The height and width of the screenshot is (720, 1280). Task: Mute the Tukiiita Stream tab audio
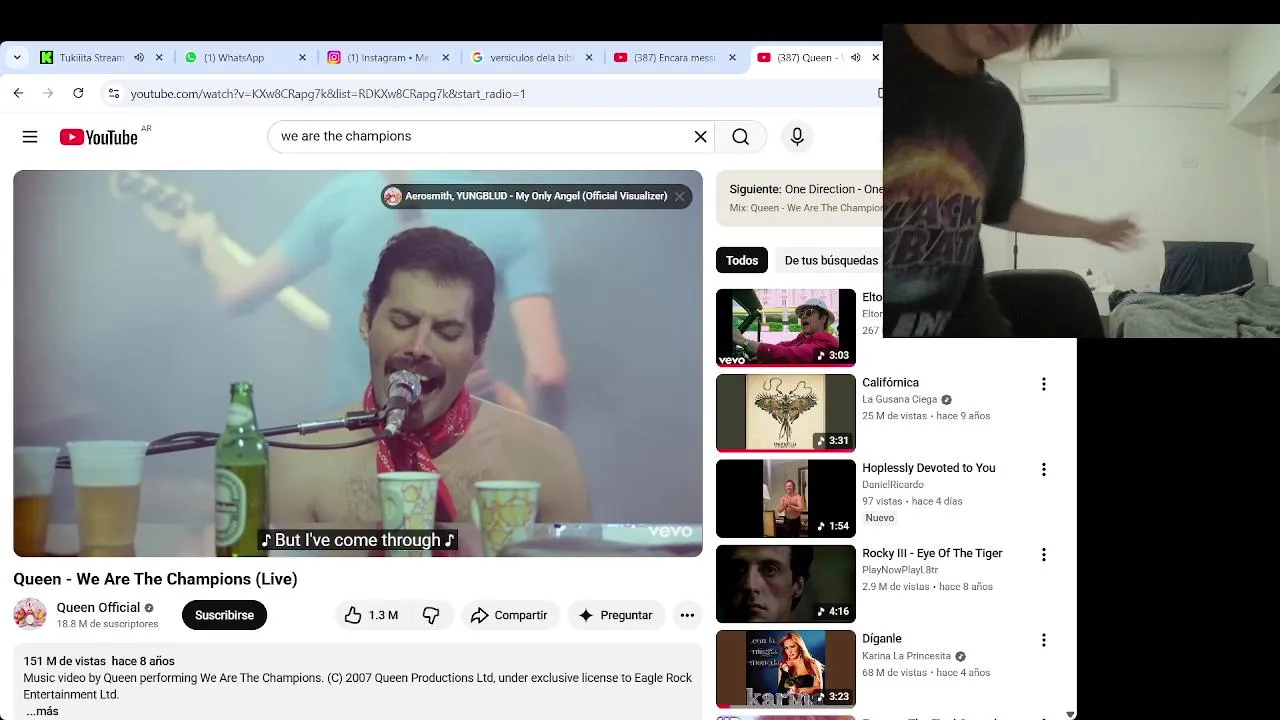pos(139,58)
